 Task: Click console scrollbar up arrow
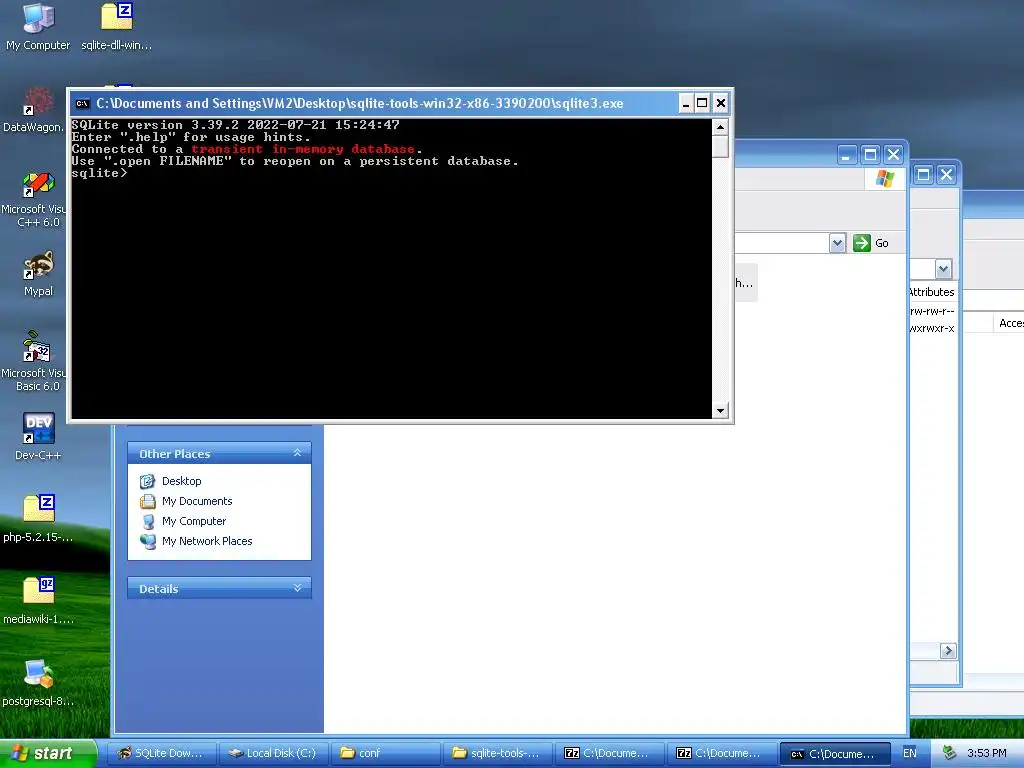pos(720,127)
